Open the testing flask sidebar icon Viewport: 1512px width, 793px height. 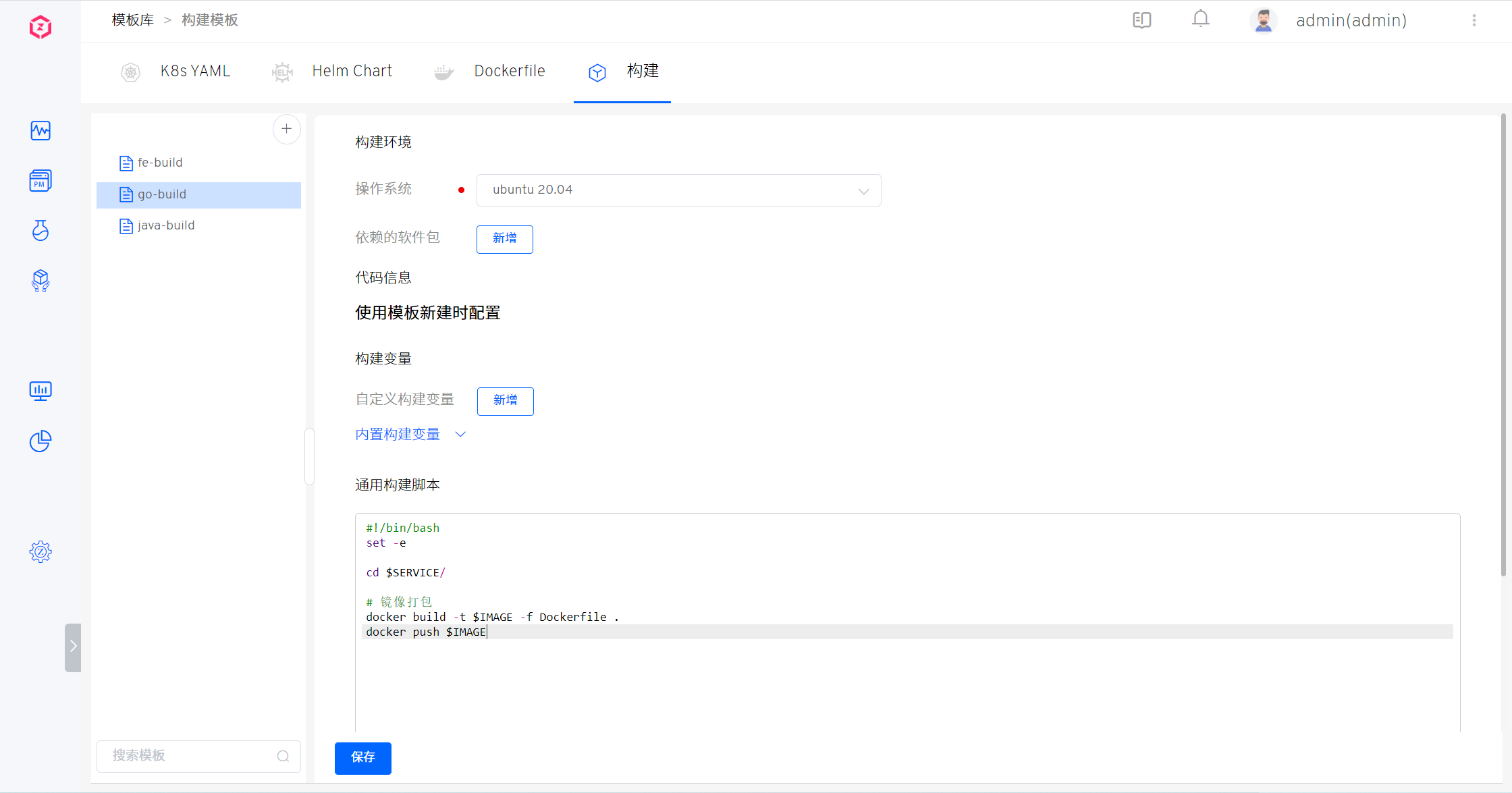click(x=40, y=230)
